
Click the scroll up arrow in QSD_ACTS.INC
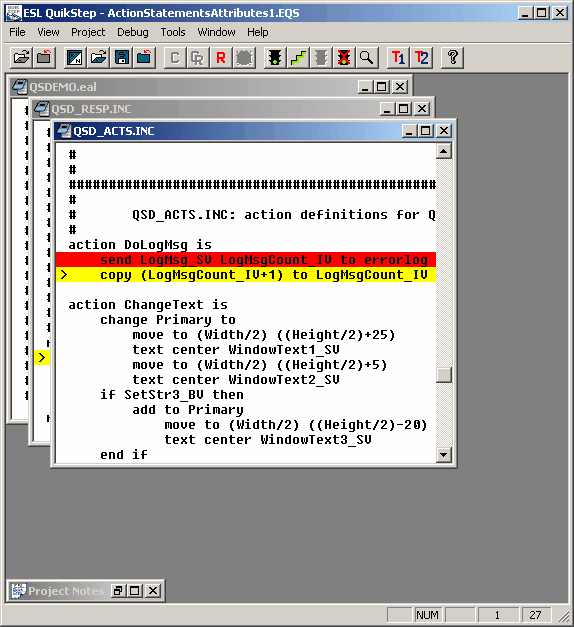pos(444,151)
